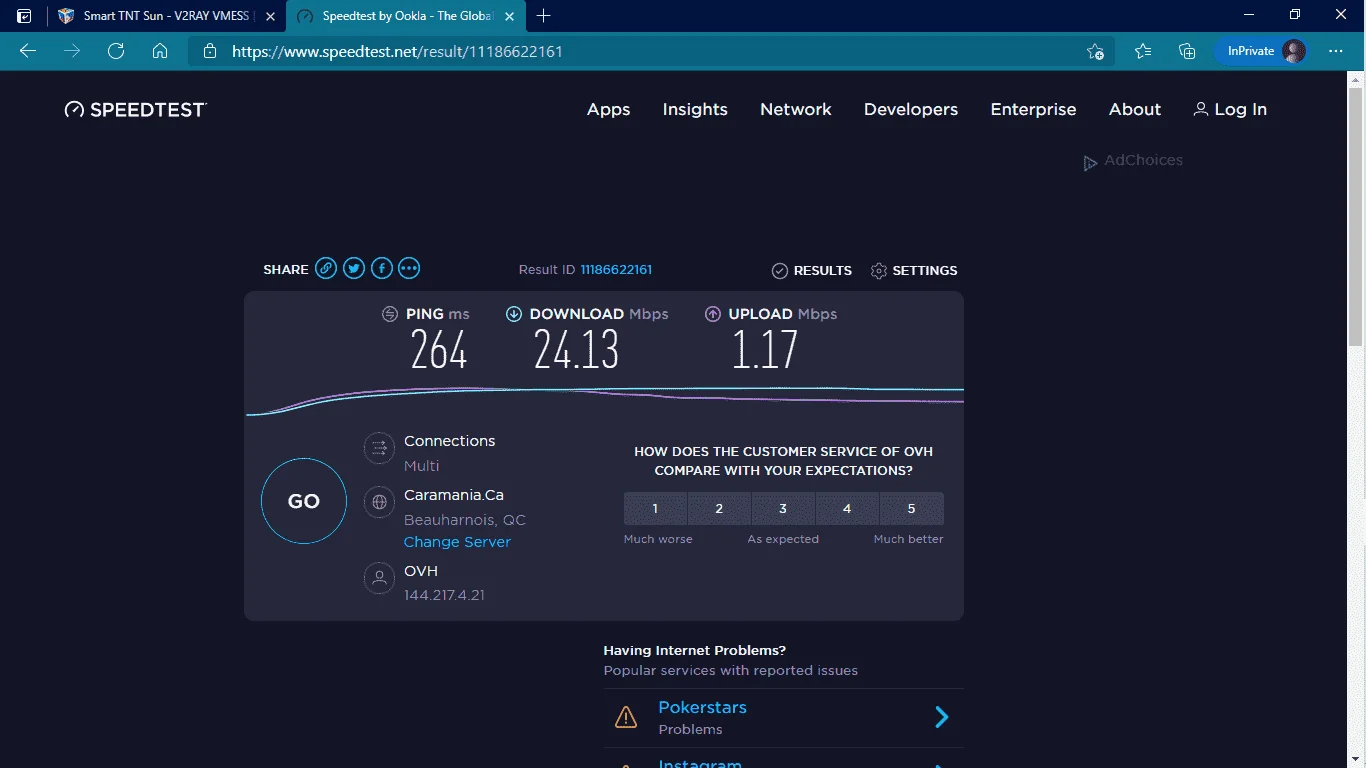The width and height of the screenshot is (1366, 768).
Task: Open the Favorites list
Action: (1143, 51)
